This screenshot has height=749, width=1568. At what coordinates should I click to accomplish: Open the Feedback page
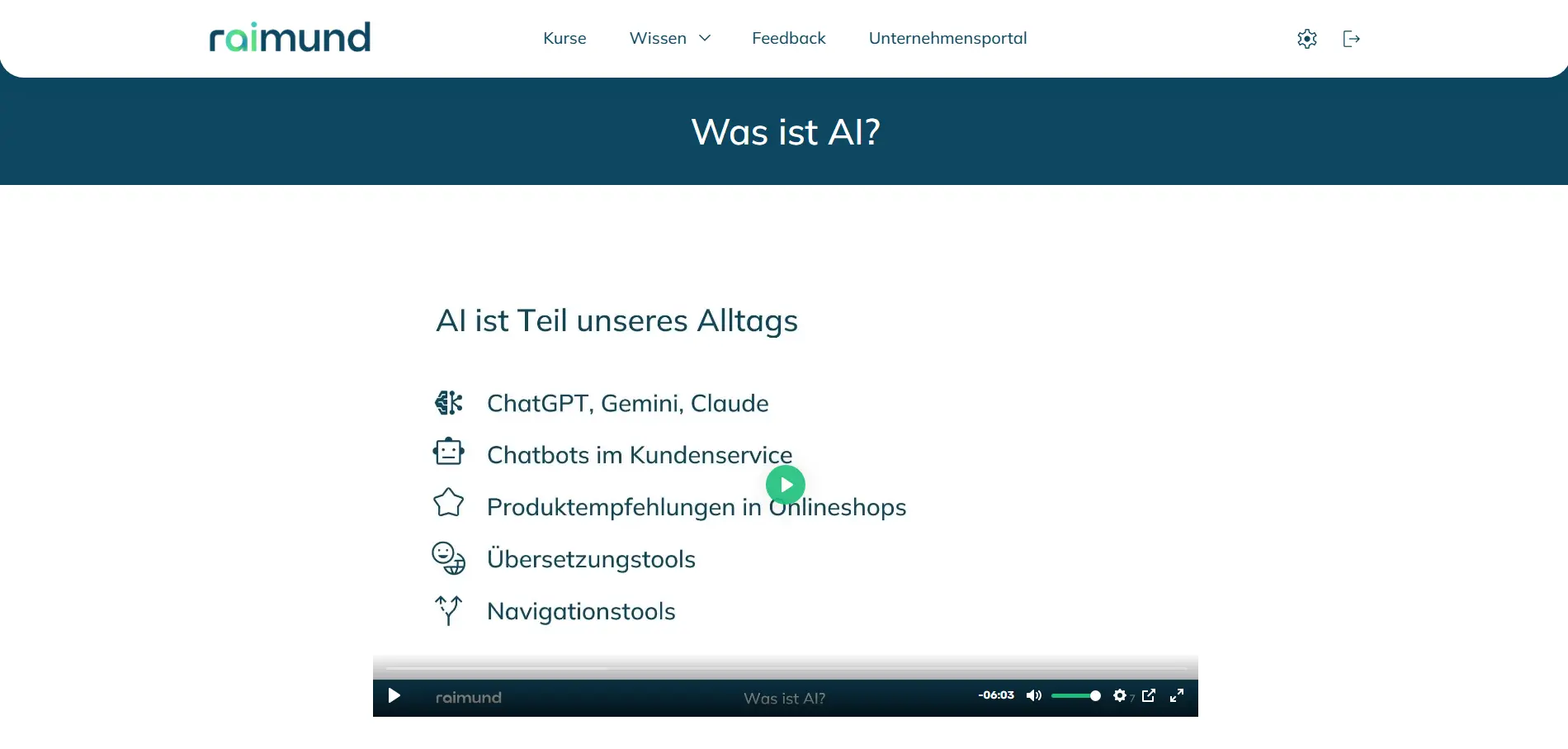tap(788, 38)
